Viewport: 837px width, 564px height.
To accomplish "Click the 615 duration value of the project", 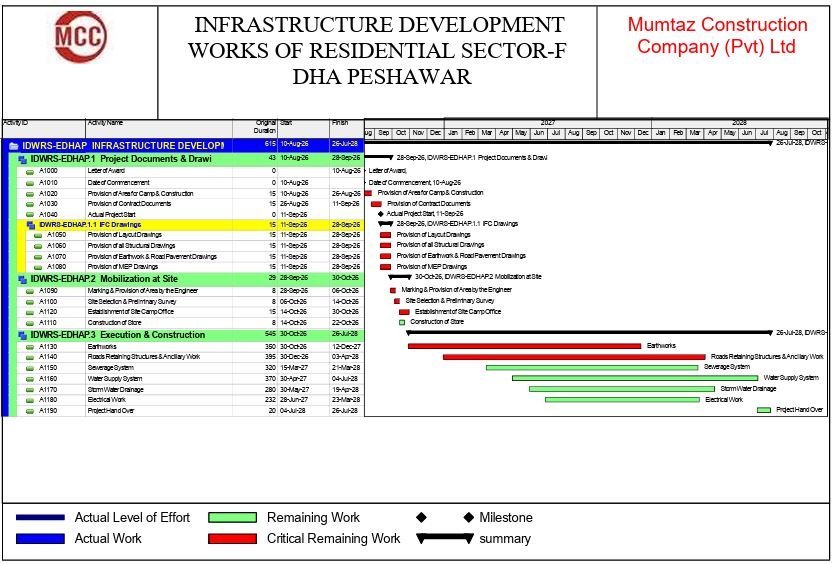I will pos(270,144).
